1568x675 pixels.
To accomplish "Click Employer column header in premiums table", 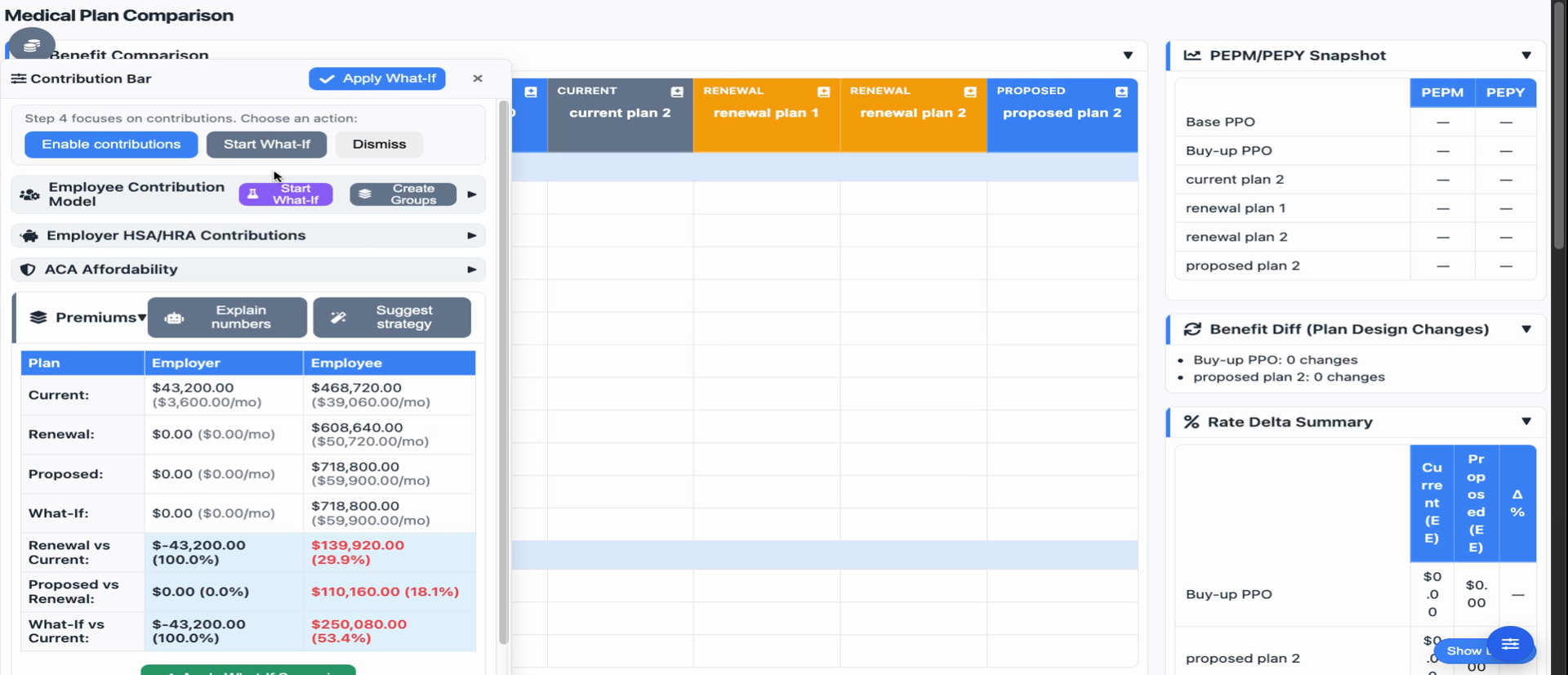I will click(x=224, y=363).
